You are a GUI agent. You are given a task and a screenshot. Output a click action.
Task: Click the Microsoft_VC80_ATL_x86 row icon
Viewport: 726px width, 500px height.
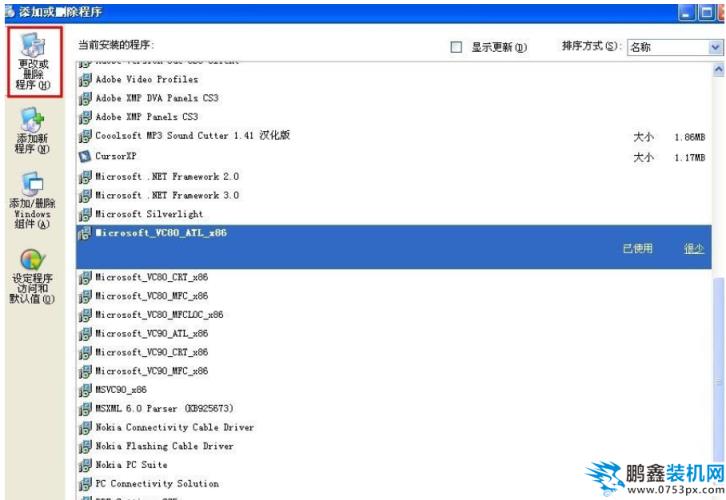pyautogui.click(x=85, y=233)
